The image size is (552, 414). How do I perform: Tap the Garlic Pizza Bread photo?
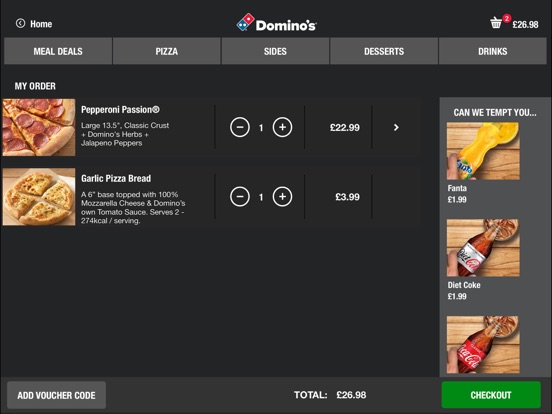click(x=39, y=196)
